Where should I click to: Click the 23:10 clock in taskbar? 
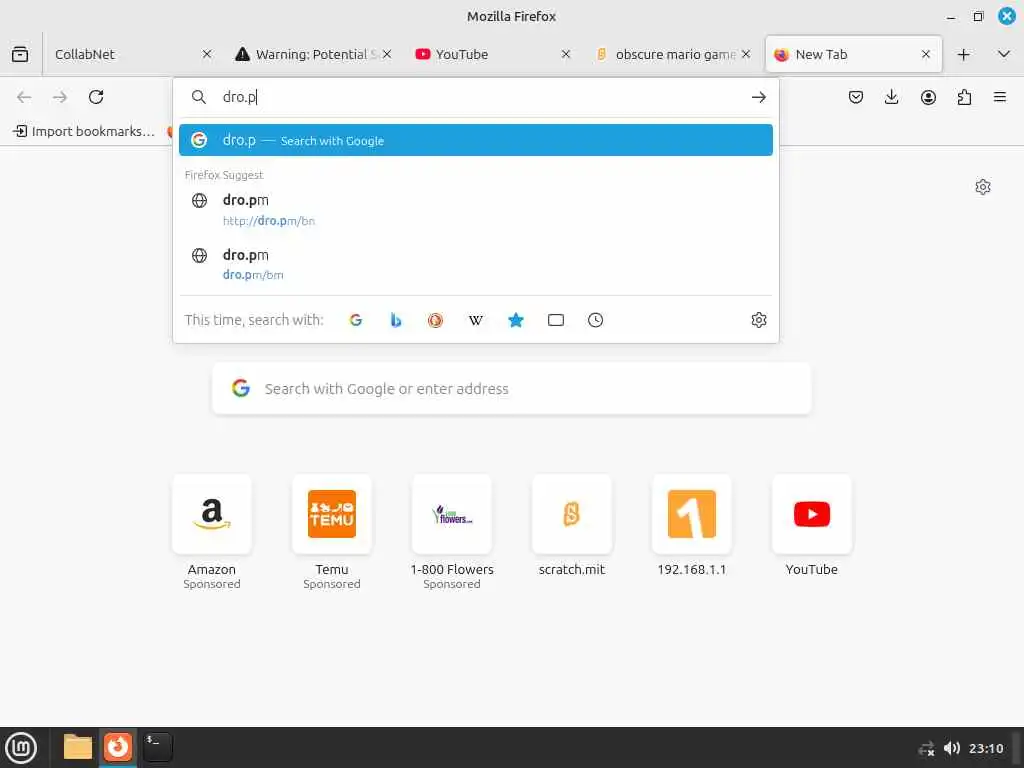click(985, 748)
